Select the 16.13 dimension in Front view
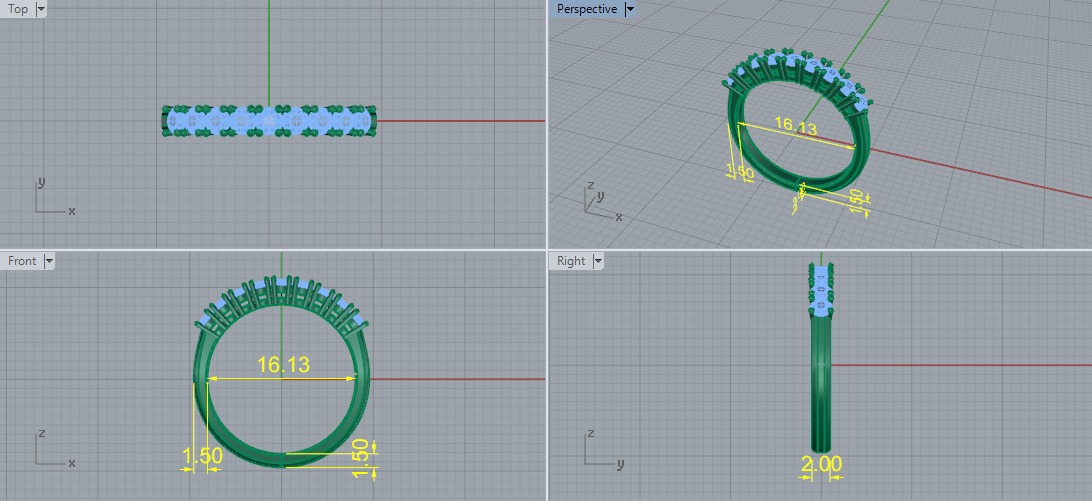Image resolution: width=1092 pixels, height=501 pixels. tap(283, 364)
